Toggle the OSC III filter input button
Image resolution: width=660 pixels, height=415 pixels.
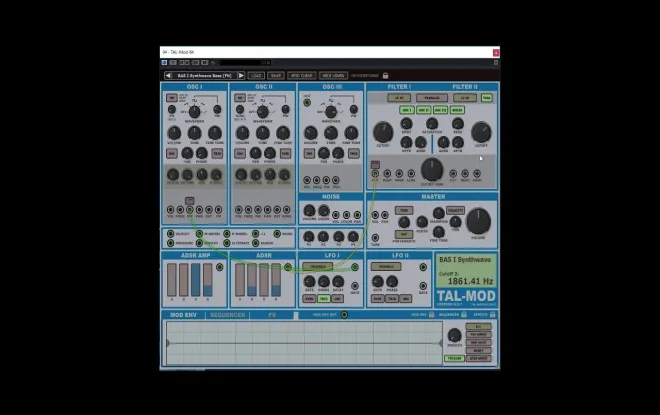pos(440,110)
